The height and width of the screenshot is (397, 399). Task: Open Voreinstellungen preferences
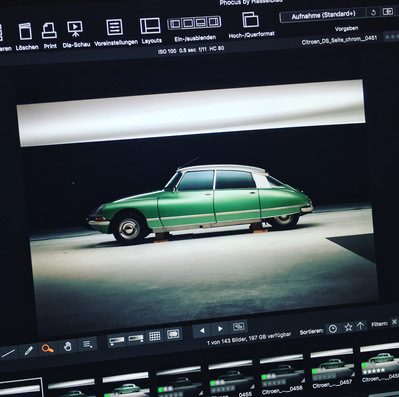[x=114, y=27]
